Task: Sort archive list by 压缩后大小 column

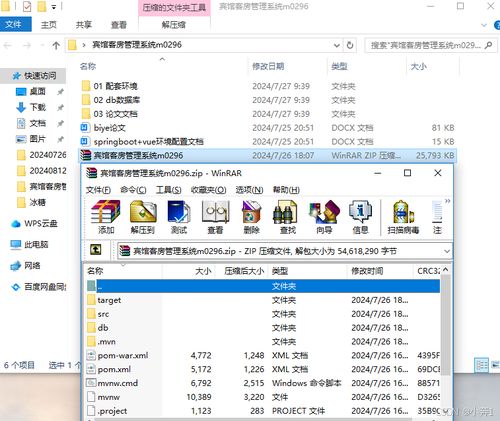Action: point(243,271)
